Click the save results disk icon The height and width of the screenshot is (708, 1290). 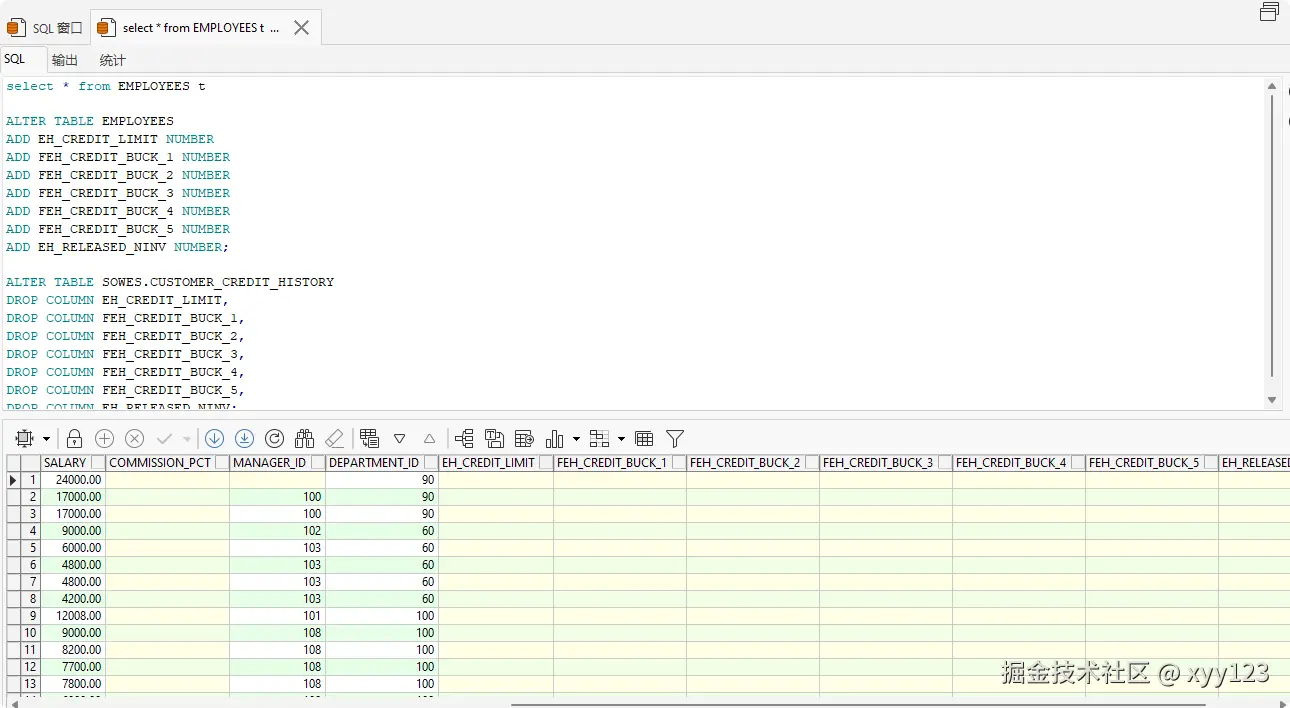point(494,438)
